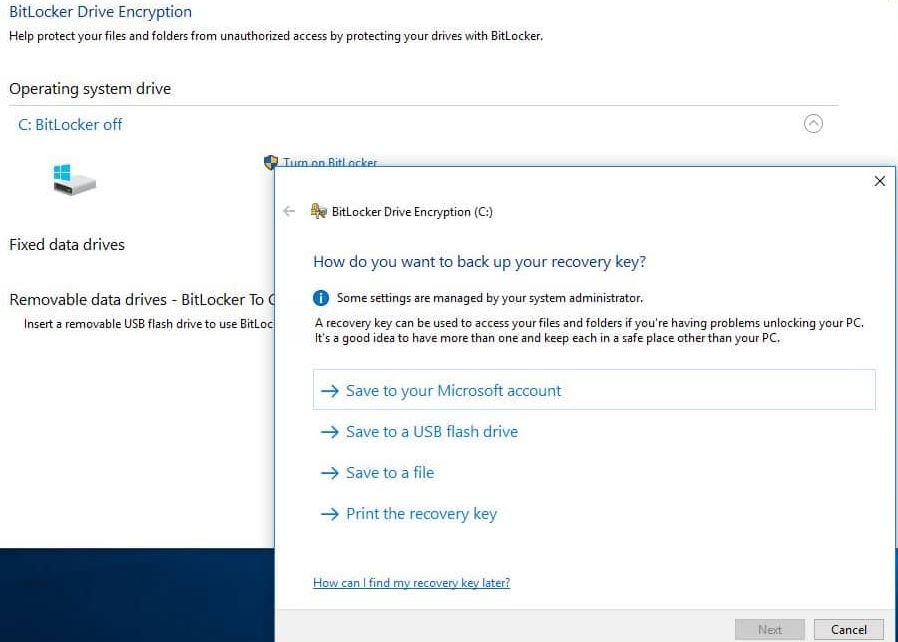
Task: Click the BitLocker Drive Encryption (C:) title bar
Action: pos(410,211)
